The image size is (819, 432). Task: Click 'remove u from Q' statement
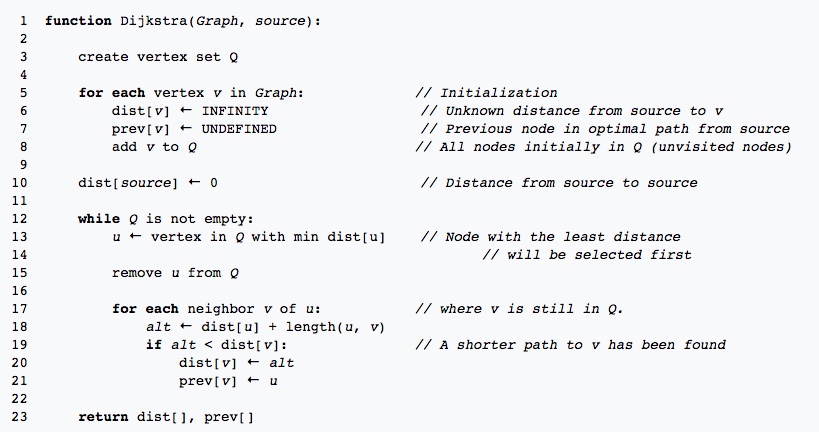tap(175, 273)
